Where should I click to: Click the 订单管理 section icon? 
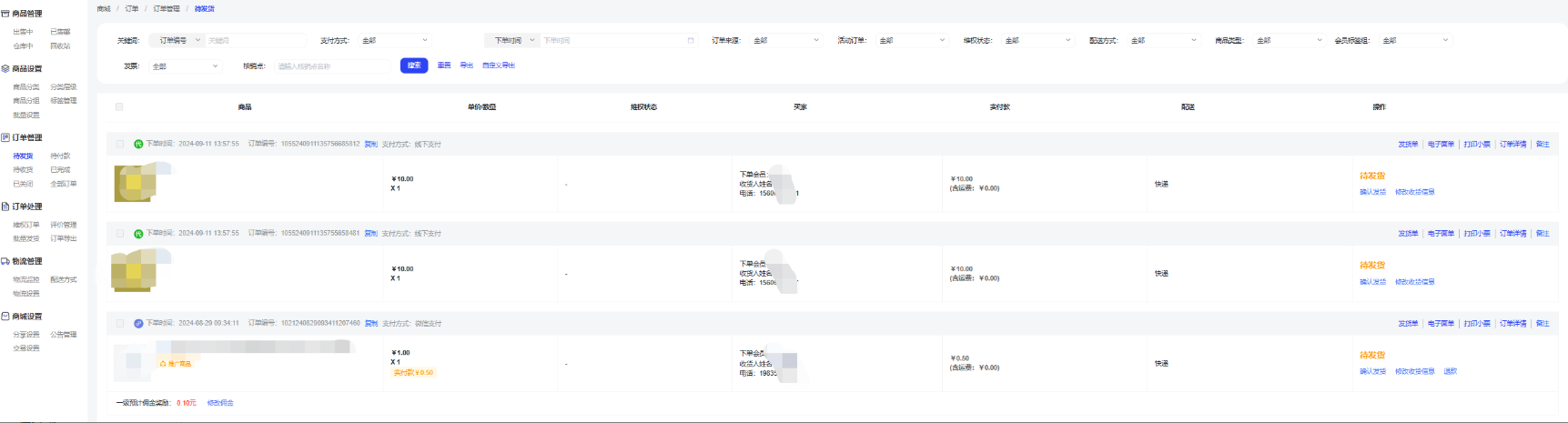click(5, 137)
